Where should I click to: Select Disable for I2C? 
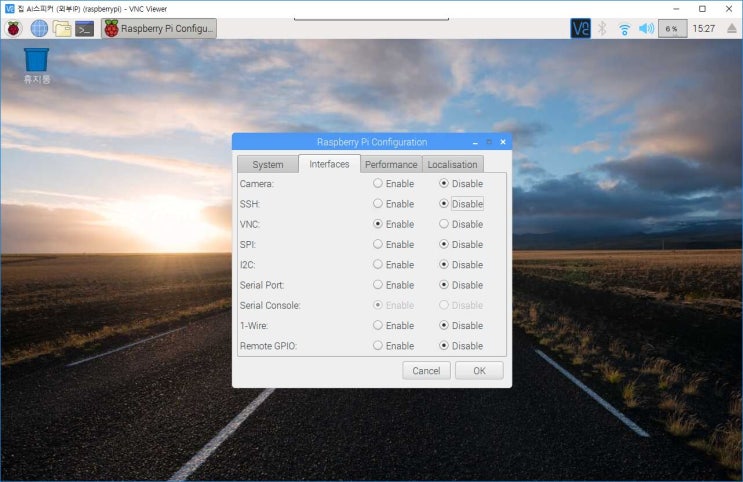(461, 264)
